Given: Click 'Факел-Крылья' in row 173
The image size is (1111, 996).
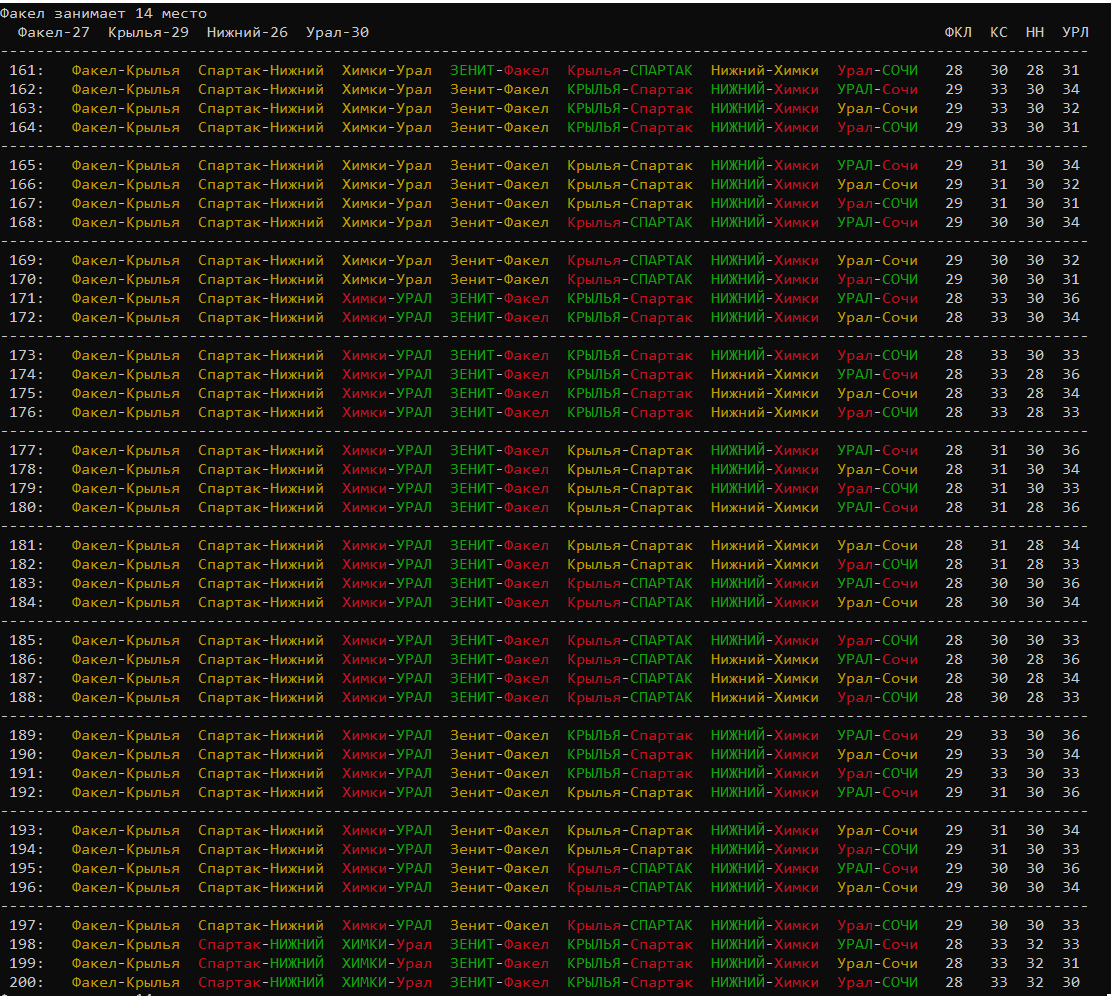Looking at the screenshot, I should pos(125,356).
